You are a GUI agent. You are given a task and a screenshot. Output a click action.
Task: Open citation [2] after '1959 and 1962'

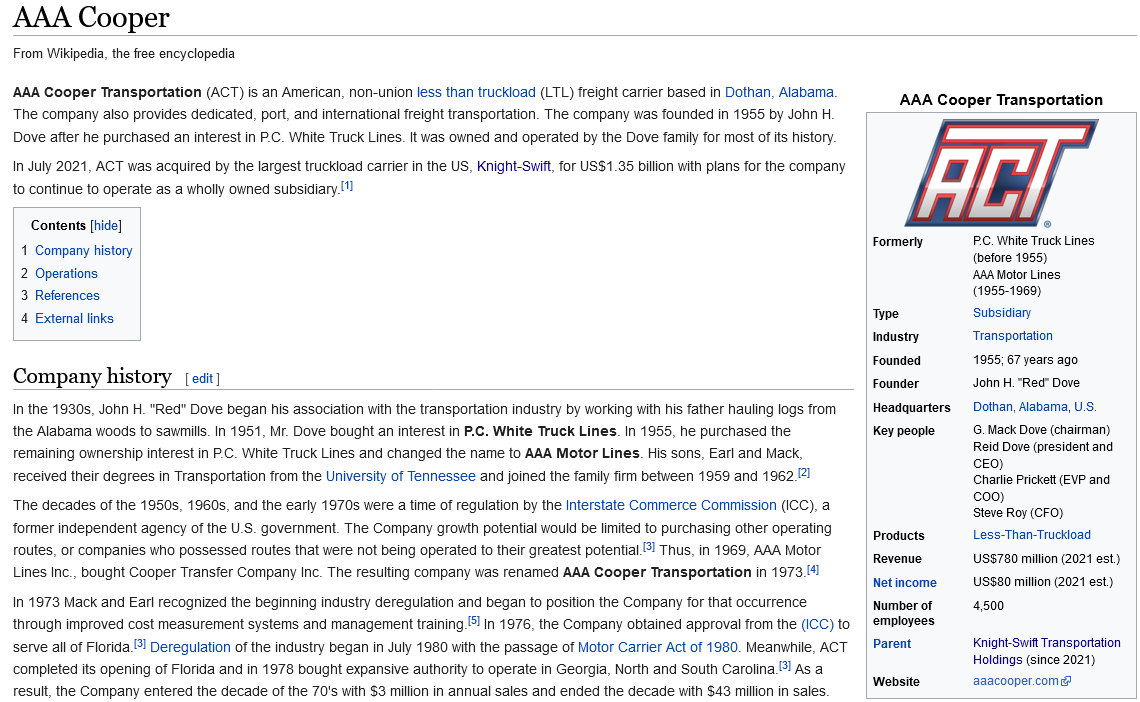803,473
